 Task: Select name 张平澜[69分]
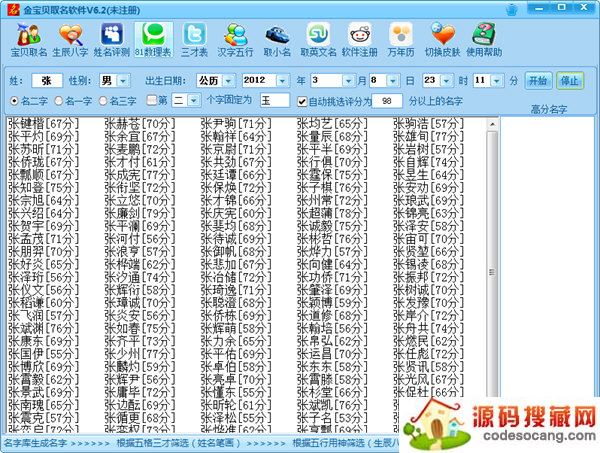pos(140,226)
